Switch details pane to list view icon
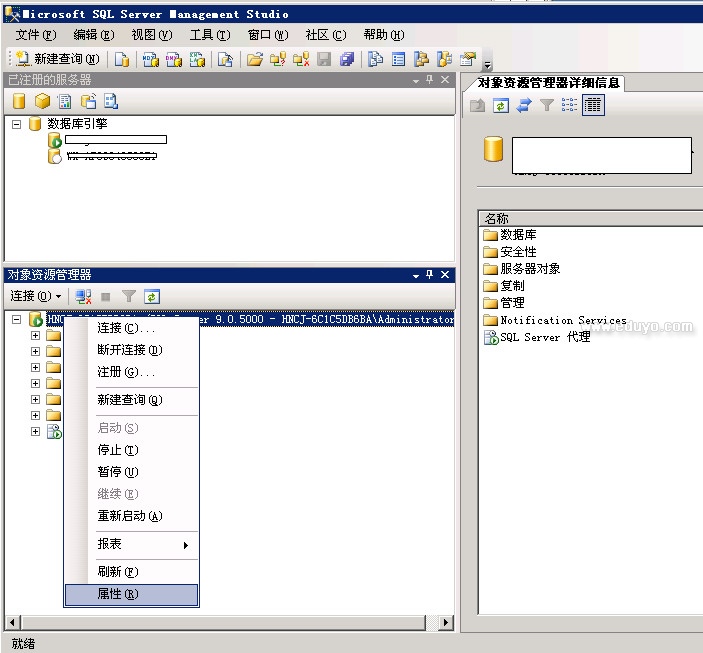703x653 pixels. pos(570,105)
